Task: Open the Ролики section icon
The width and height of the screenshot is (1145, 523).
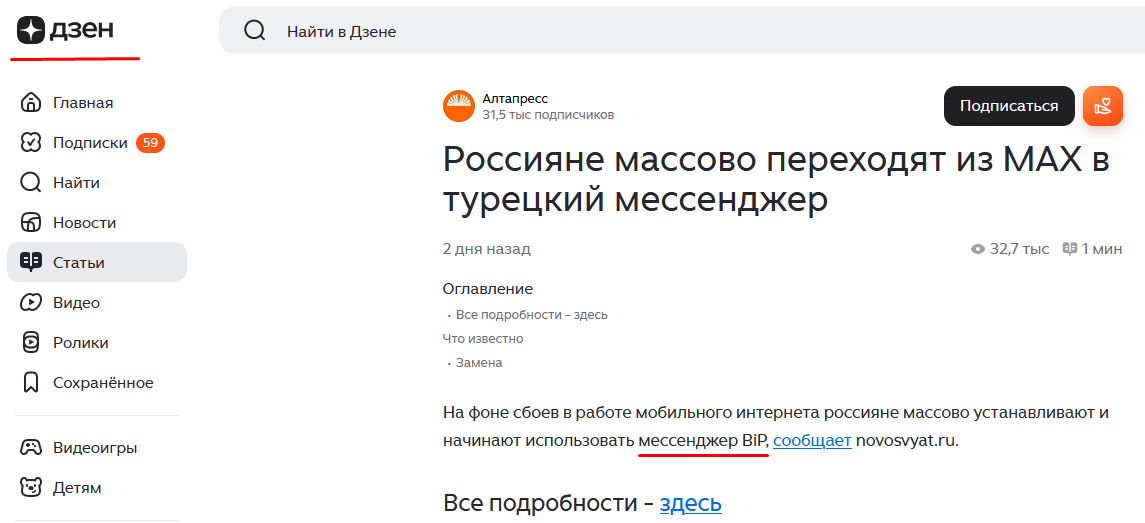Action: coord(31,343)
